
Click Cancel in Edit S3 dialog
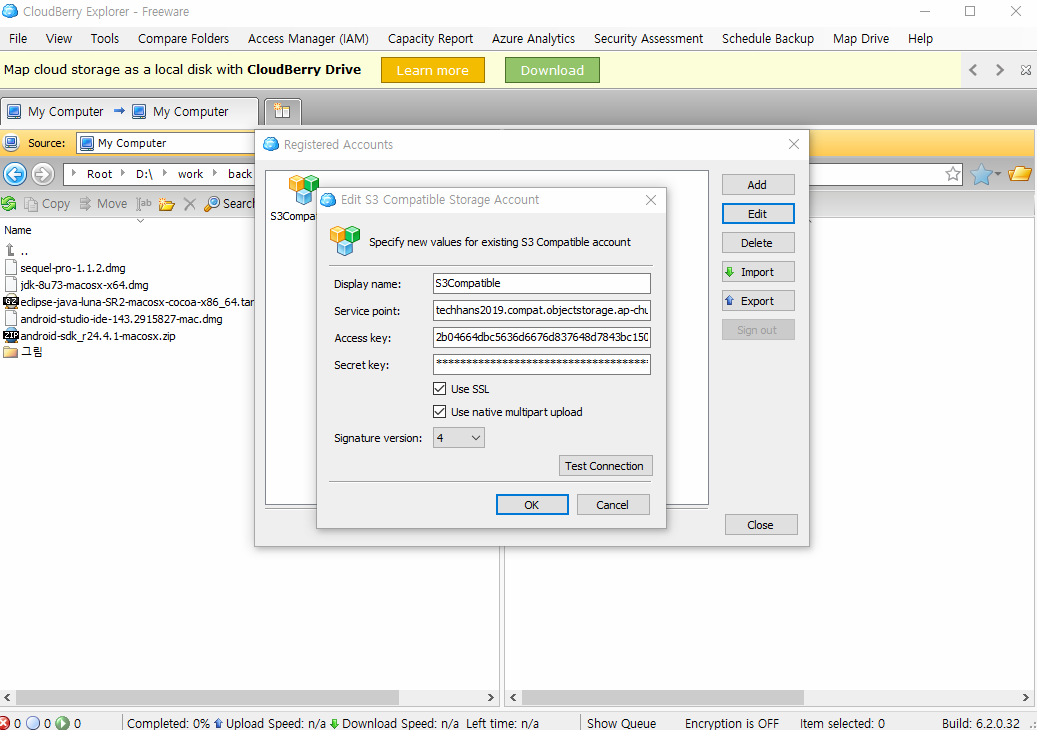tap(612, 505)
